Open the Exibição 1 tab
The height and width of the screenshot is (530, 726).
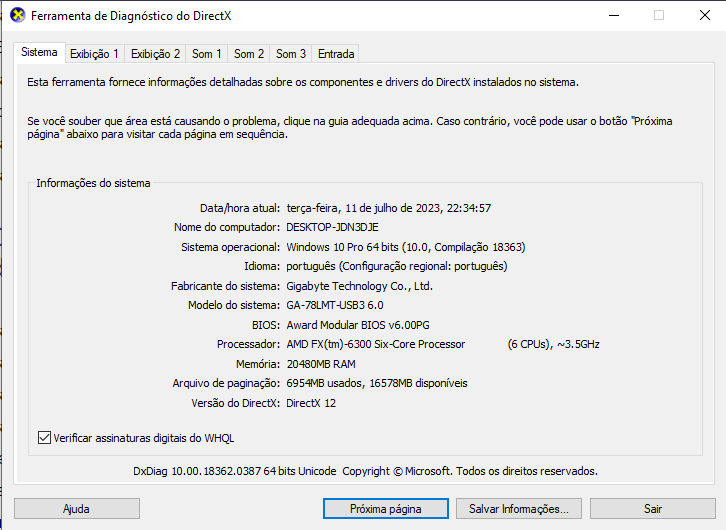(x=94, y=54)
